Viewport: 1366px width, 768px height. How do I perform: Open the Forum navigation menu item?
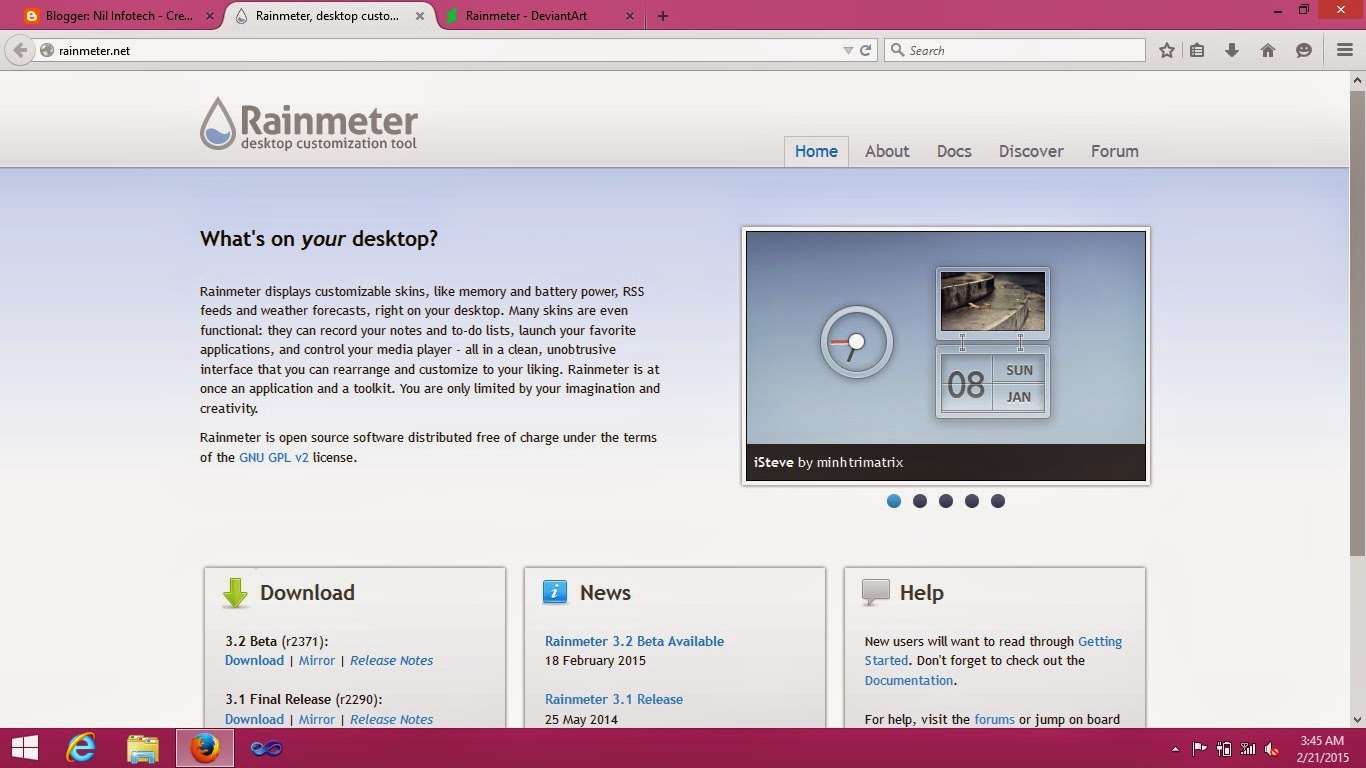coord(1114,151)
